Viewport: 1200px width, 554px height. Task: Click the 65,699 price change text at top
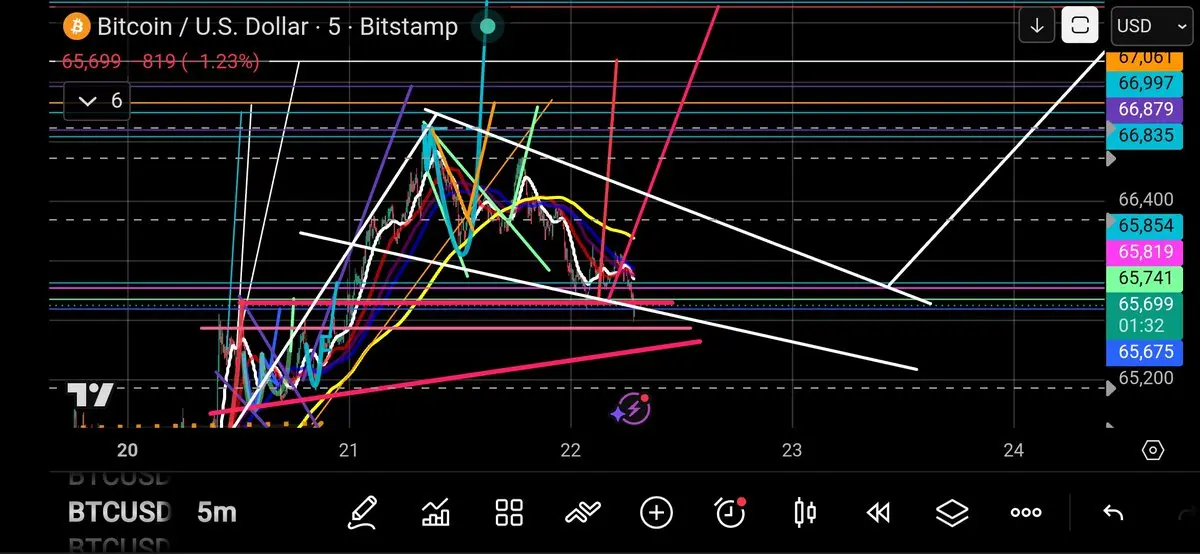tap(161, 62)
